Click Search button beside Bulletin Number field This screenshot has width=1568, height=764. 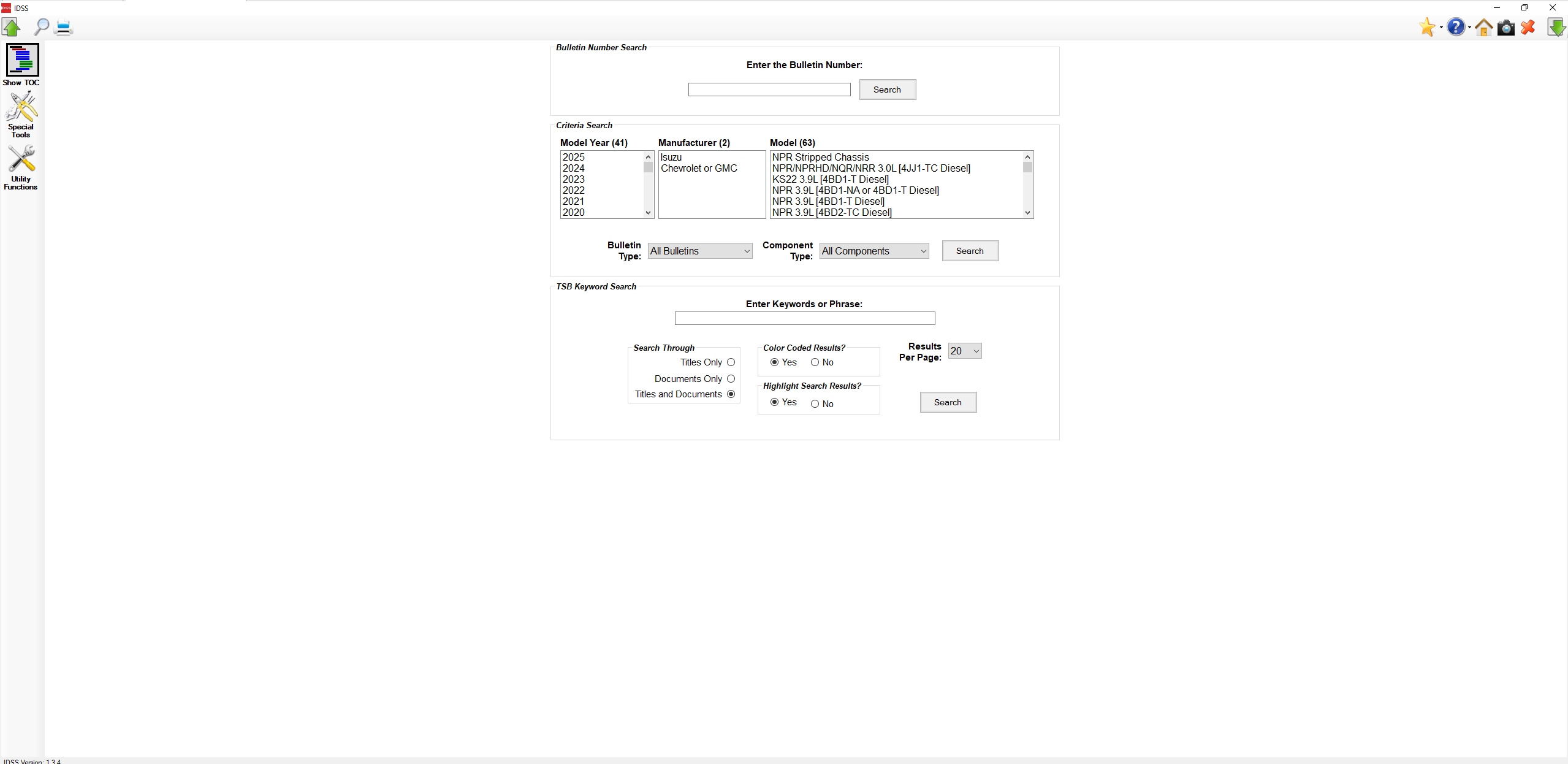[887, 90]
